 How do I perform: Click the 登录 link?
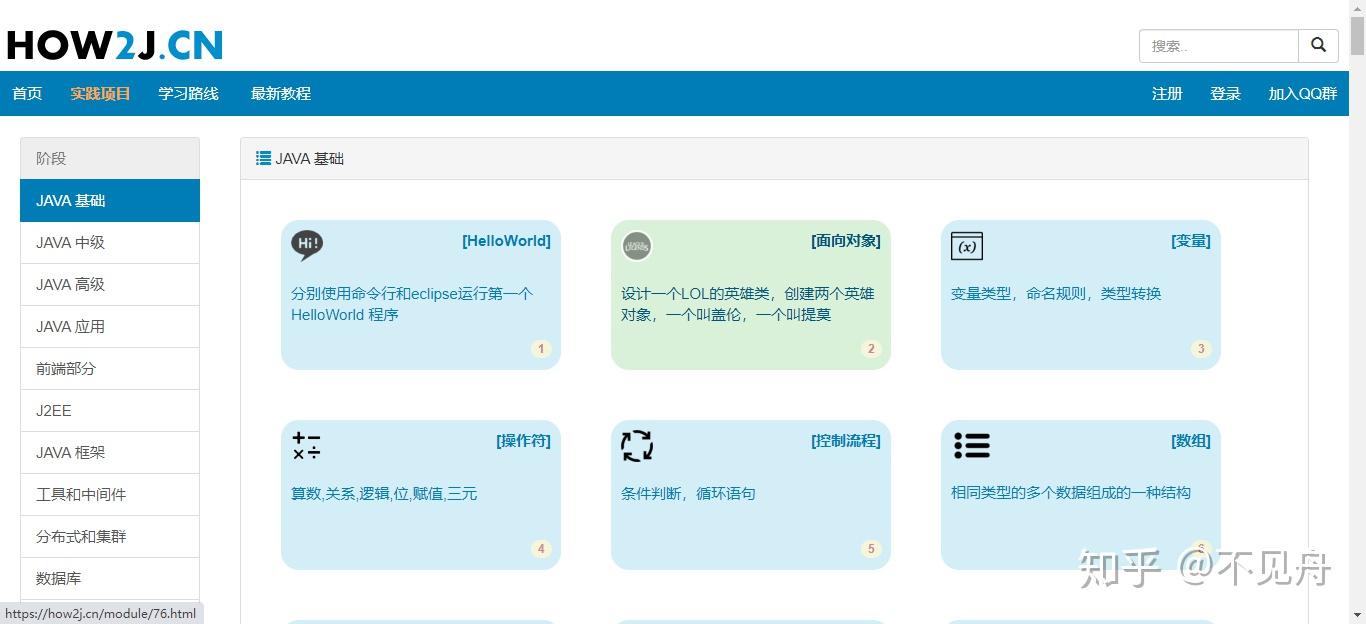tap(1225, 93)
